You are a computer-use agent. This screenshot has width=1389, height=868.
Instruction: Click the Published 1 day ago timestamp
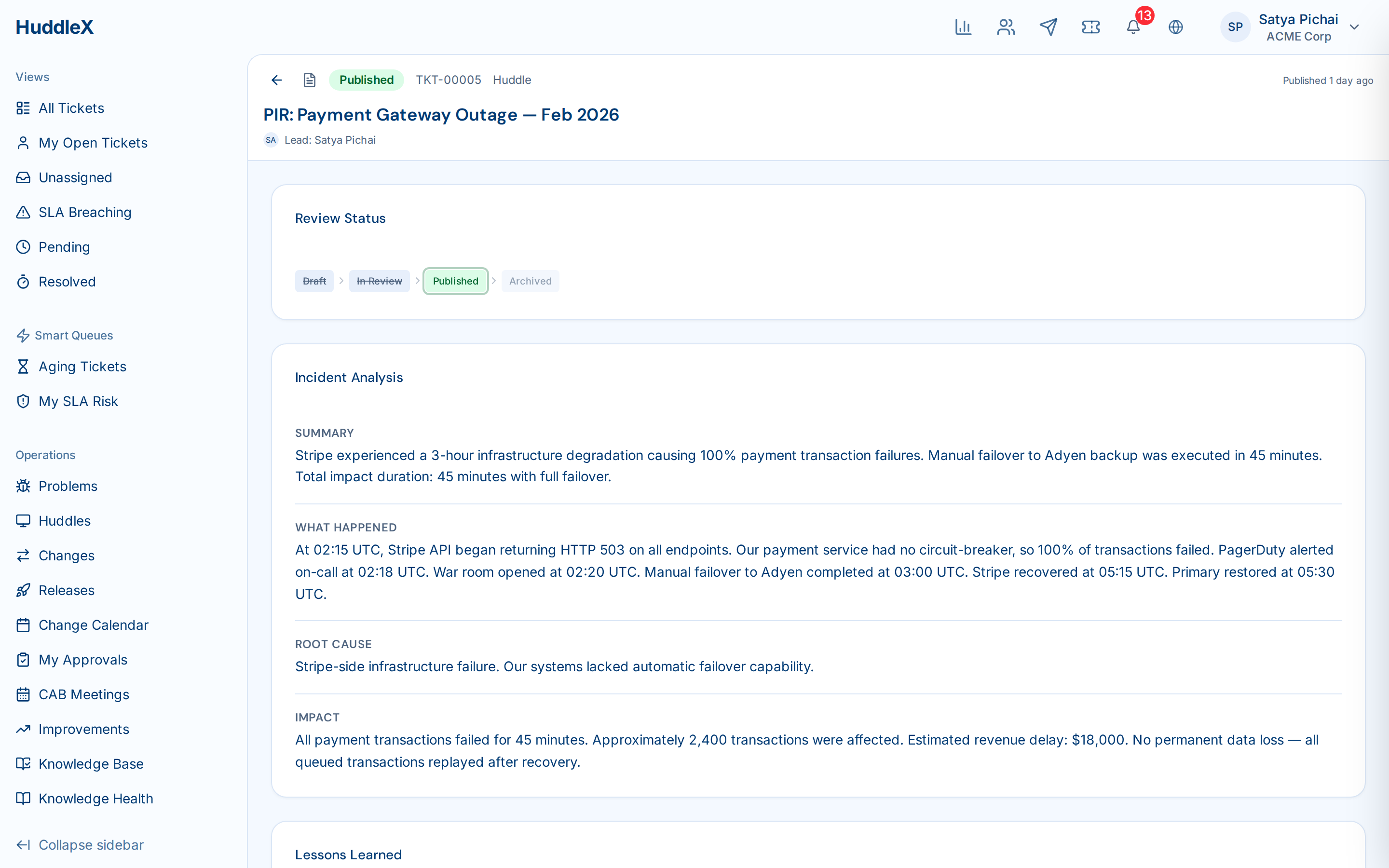(1328, 81)
